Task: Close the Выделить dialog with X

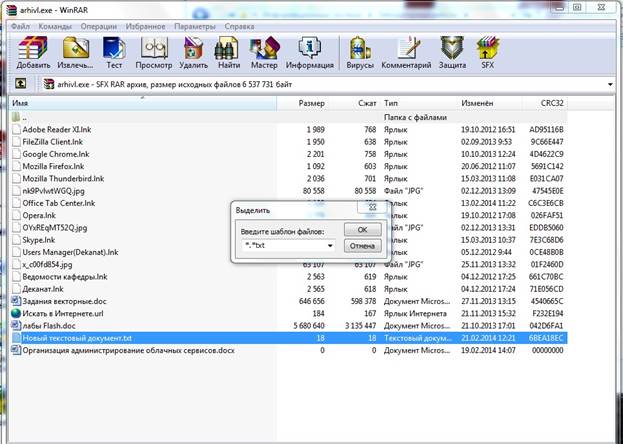Action: pos(372,207)
